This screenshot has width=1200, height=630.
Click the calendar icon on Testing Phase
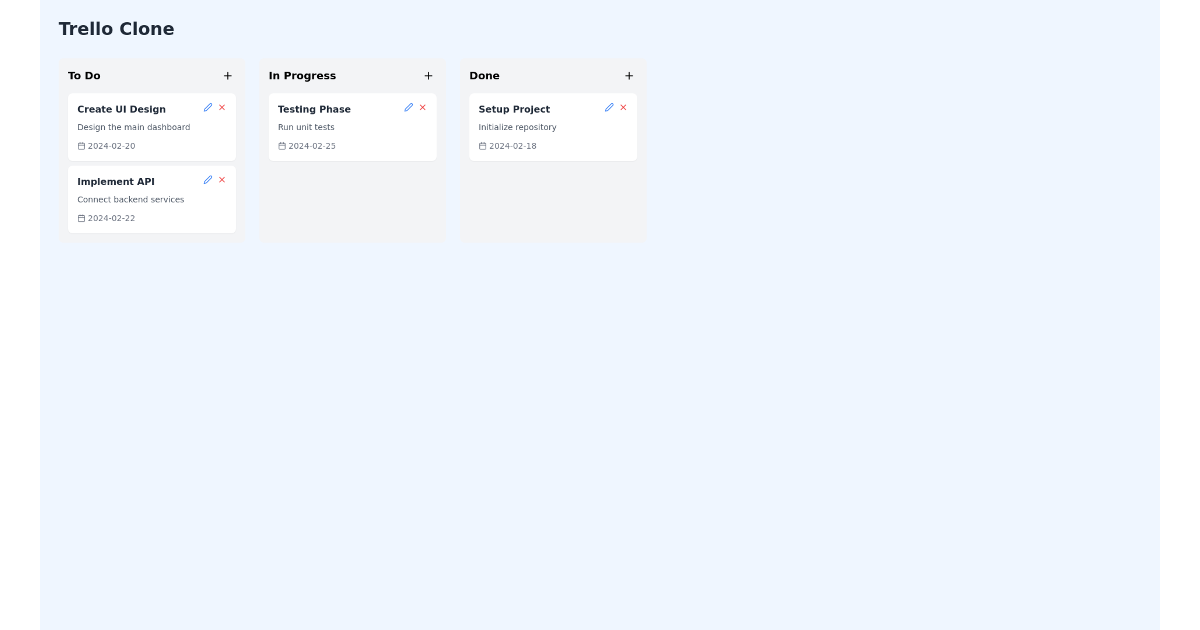283,145
